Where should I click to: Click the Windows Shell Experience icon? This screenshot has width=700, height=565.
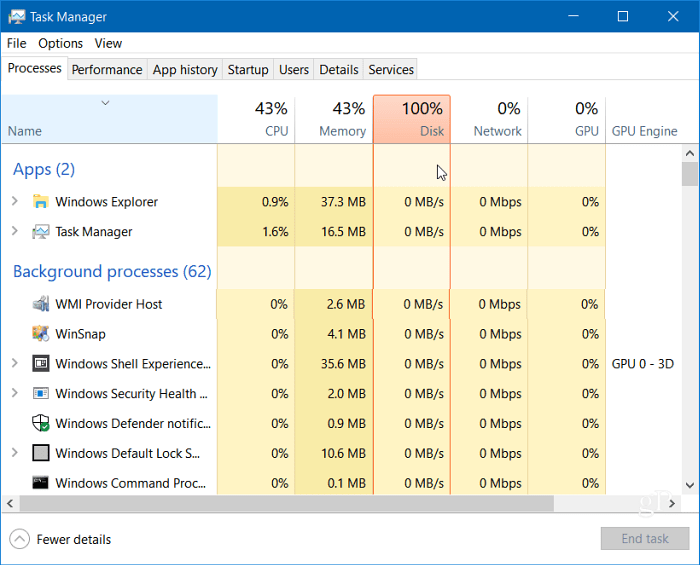(41, 364)
